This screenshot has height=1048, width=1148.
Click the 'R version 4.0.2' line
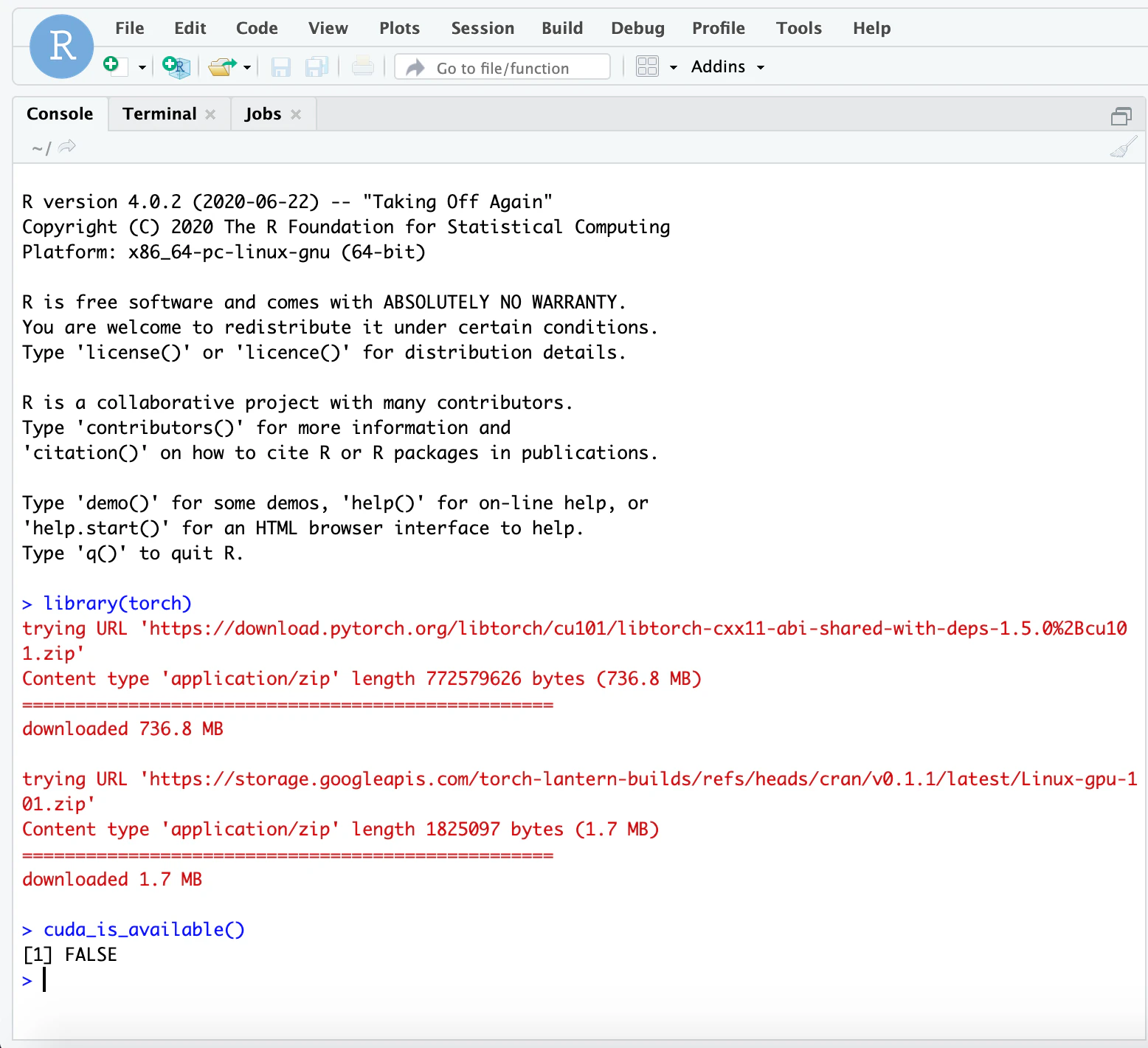click(288, 201)
